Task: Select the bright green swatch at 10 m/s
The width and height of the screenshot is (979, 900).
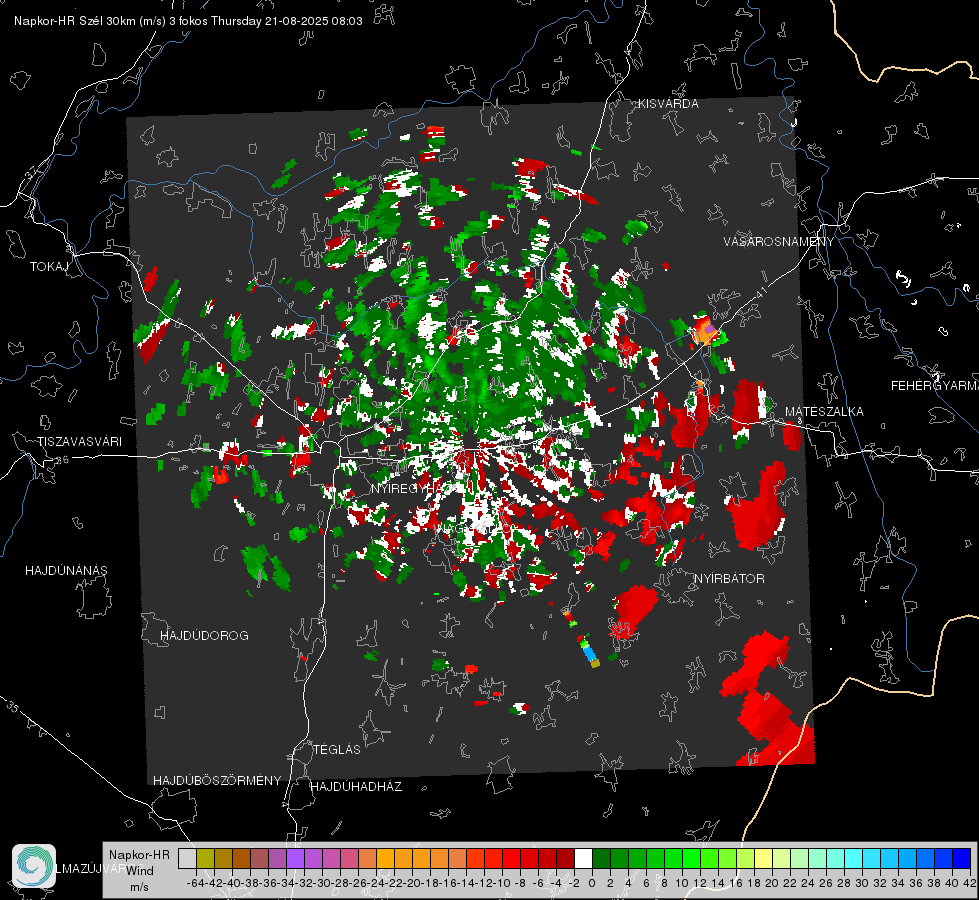Action: (691, 858)
